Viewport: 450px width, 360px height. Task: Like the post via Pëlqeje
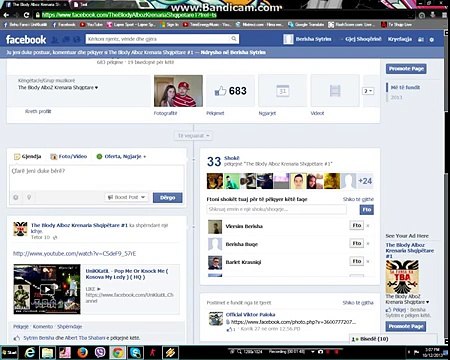(x=21, y=327)
